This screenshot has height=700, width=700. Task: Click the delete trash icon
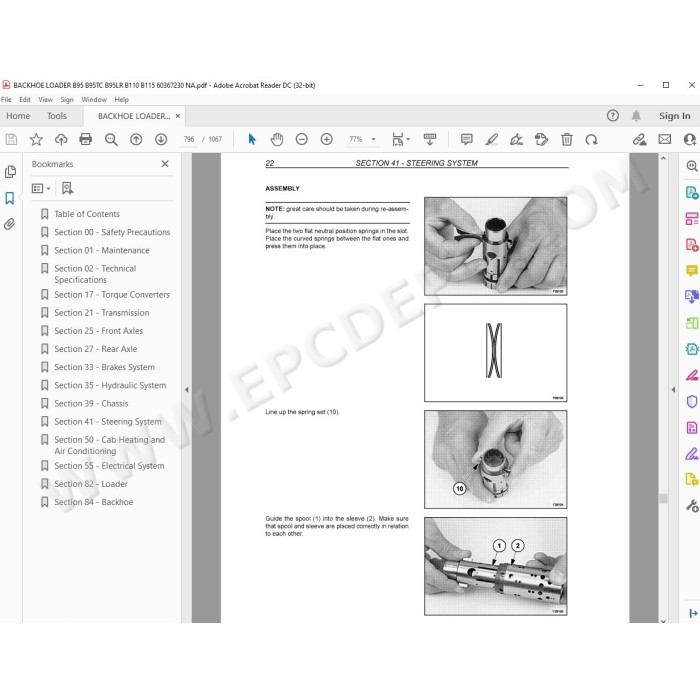pyautogui.click(x=567, y=140)
